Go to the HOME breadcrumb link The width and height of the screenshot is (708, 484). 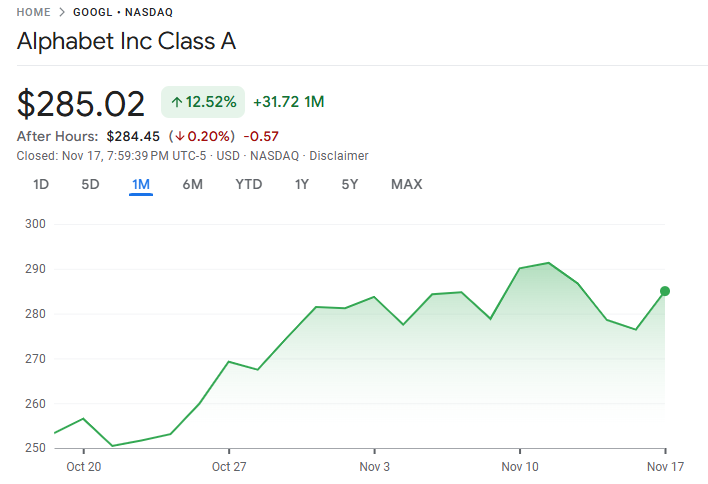[x=34, y=13]
